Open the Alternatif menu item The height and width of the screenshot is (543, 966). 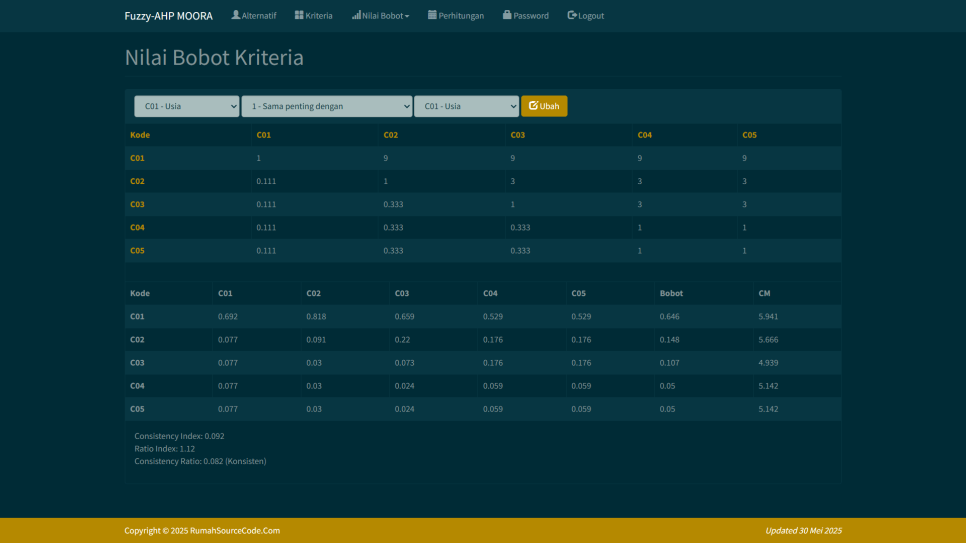point(258,16)
